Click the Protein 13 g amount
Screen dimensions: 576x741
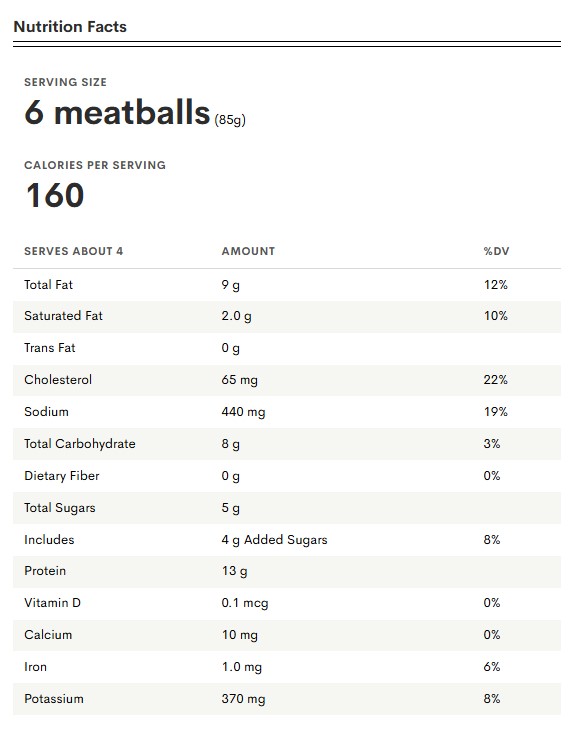(234, 571)
